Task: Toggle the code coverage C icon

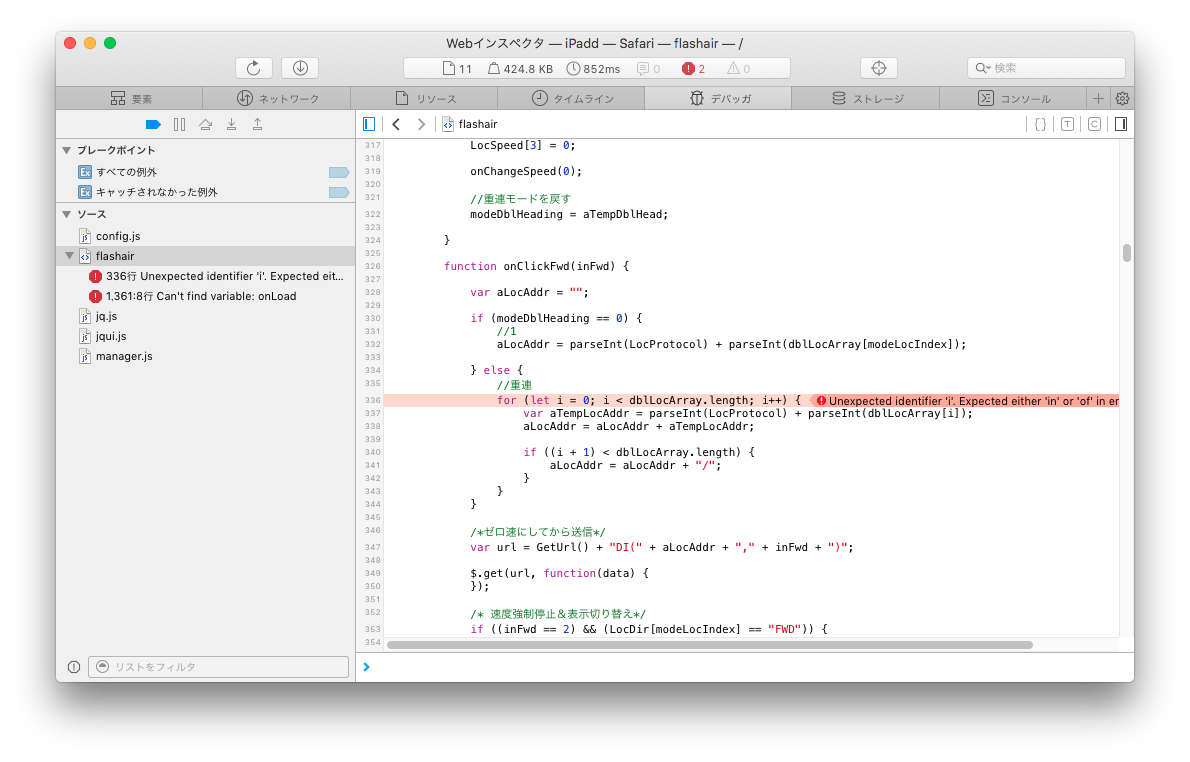Action: pyautogui.click(x=1094, y=124)
